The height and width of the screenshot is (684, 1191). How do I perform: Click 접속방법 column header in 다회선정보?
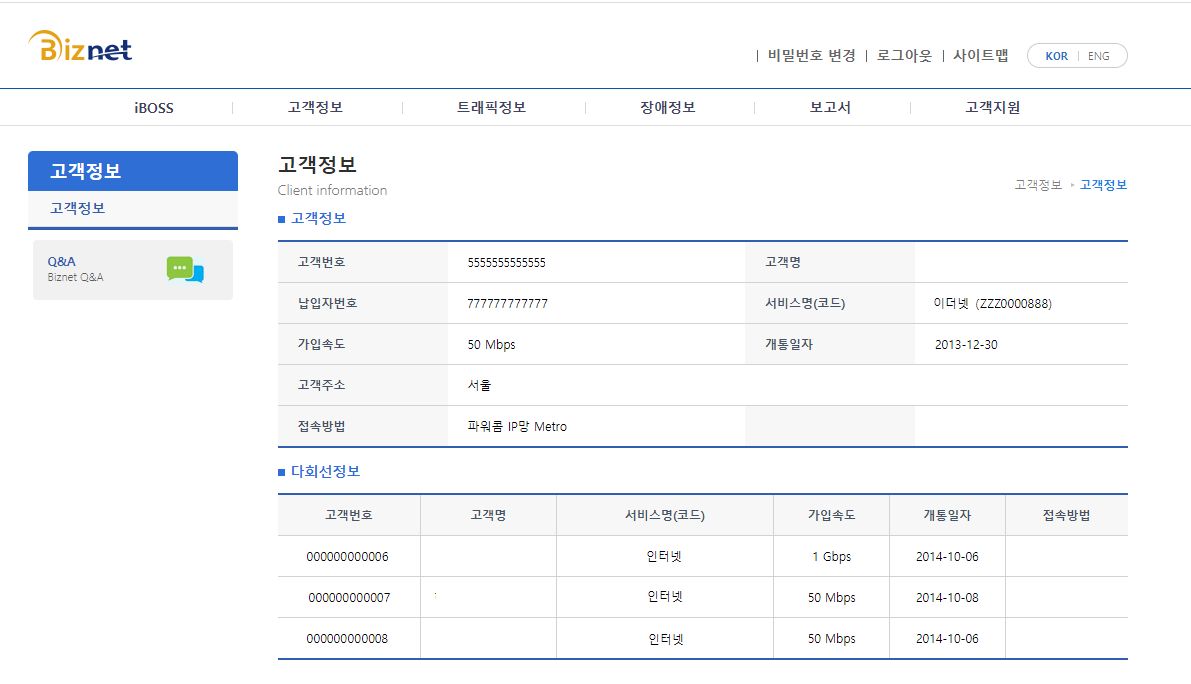point(1066,515)
